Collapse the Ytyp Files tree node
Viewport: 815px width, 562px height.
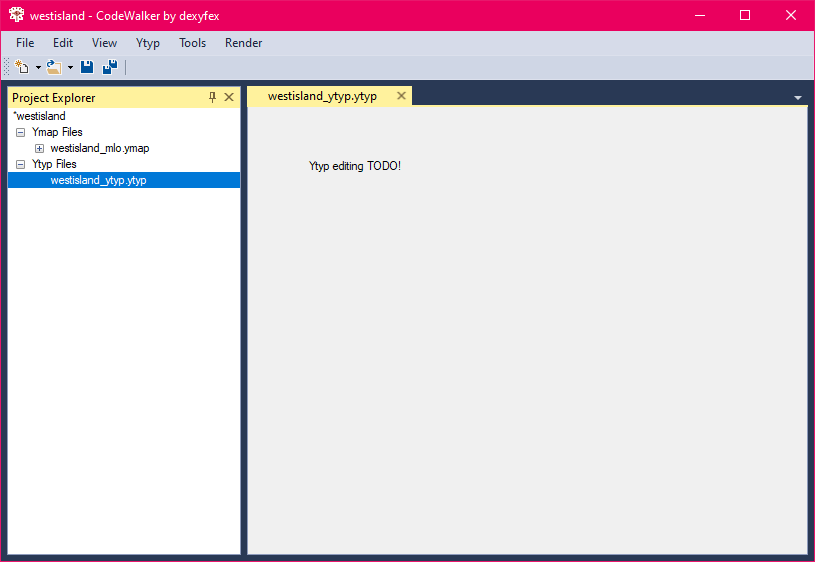click(x=20, y=165)
